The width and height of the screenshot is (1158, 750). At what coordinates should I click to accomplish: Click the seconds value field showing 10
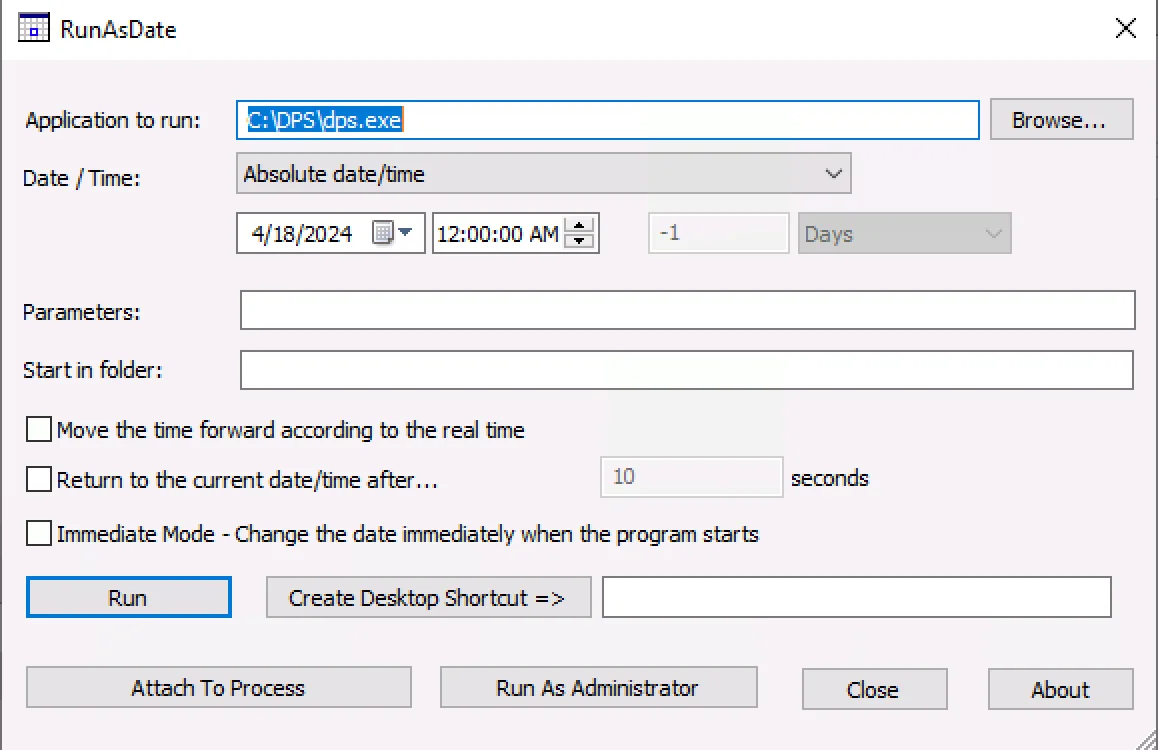pos(691,477)
